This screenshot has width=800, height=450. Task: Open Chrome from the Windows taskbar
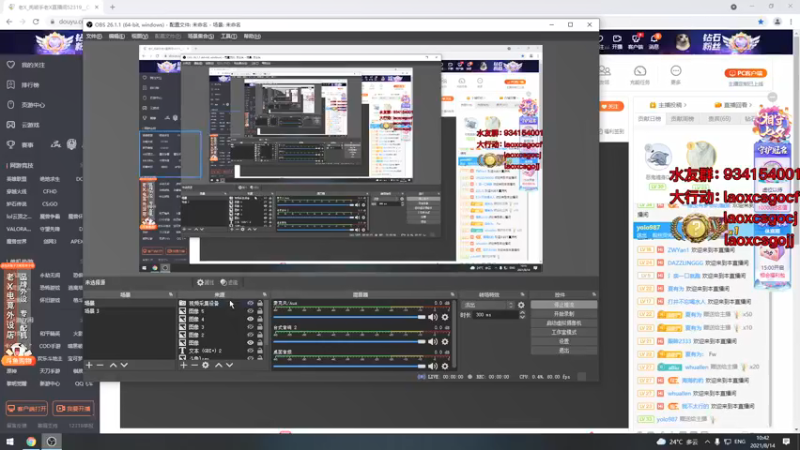tap(31, 441)
